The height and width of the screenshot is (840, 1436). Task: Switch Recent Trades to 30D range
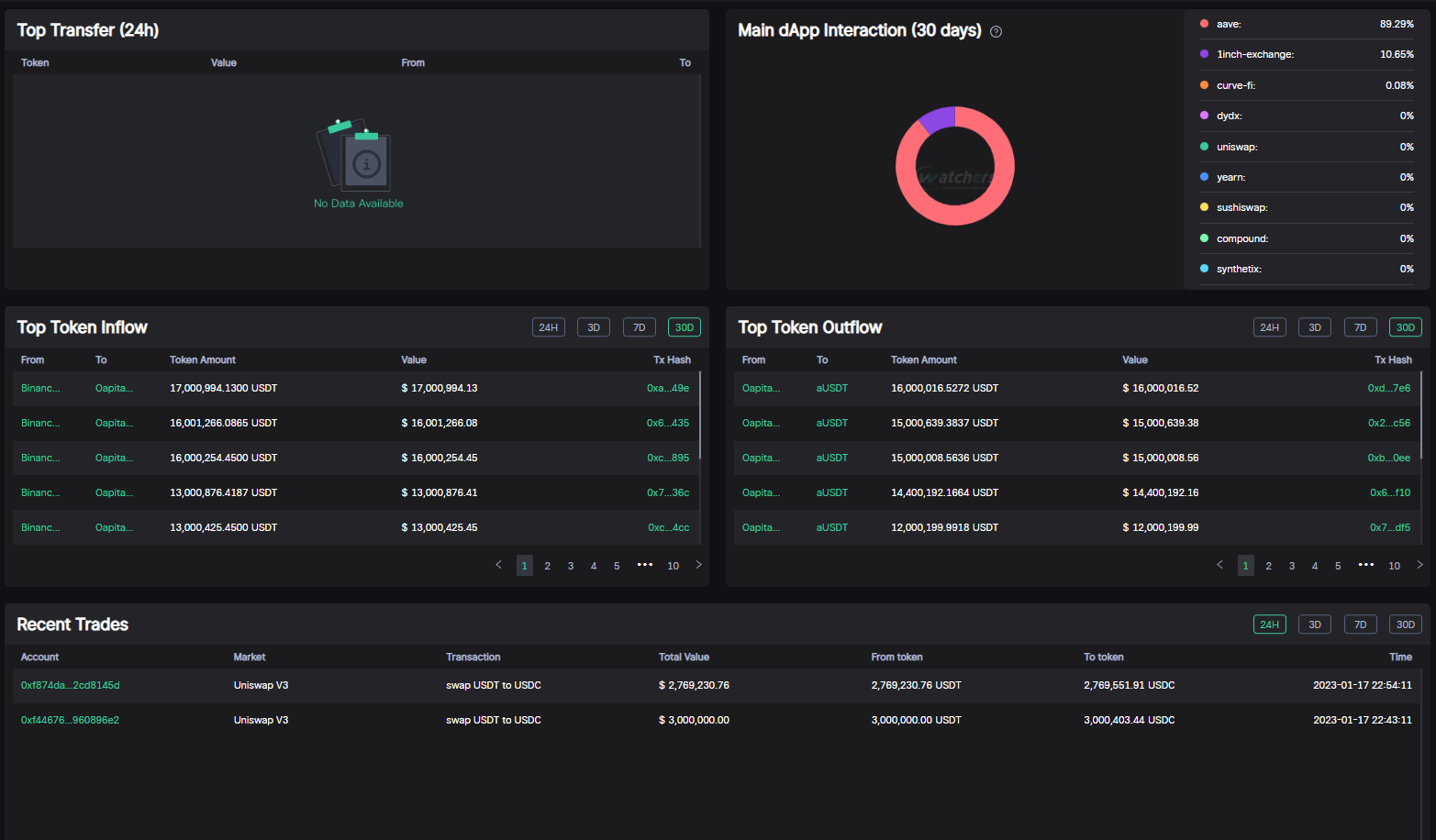[x=1405, y=624]
